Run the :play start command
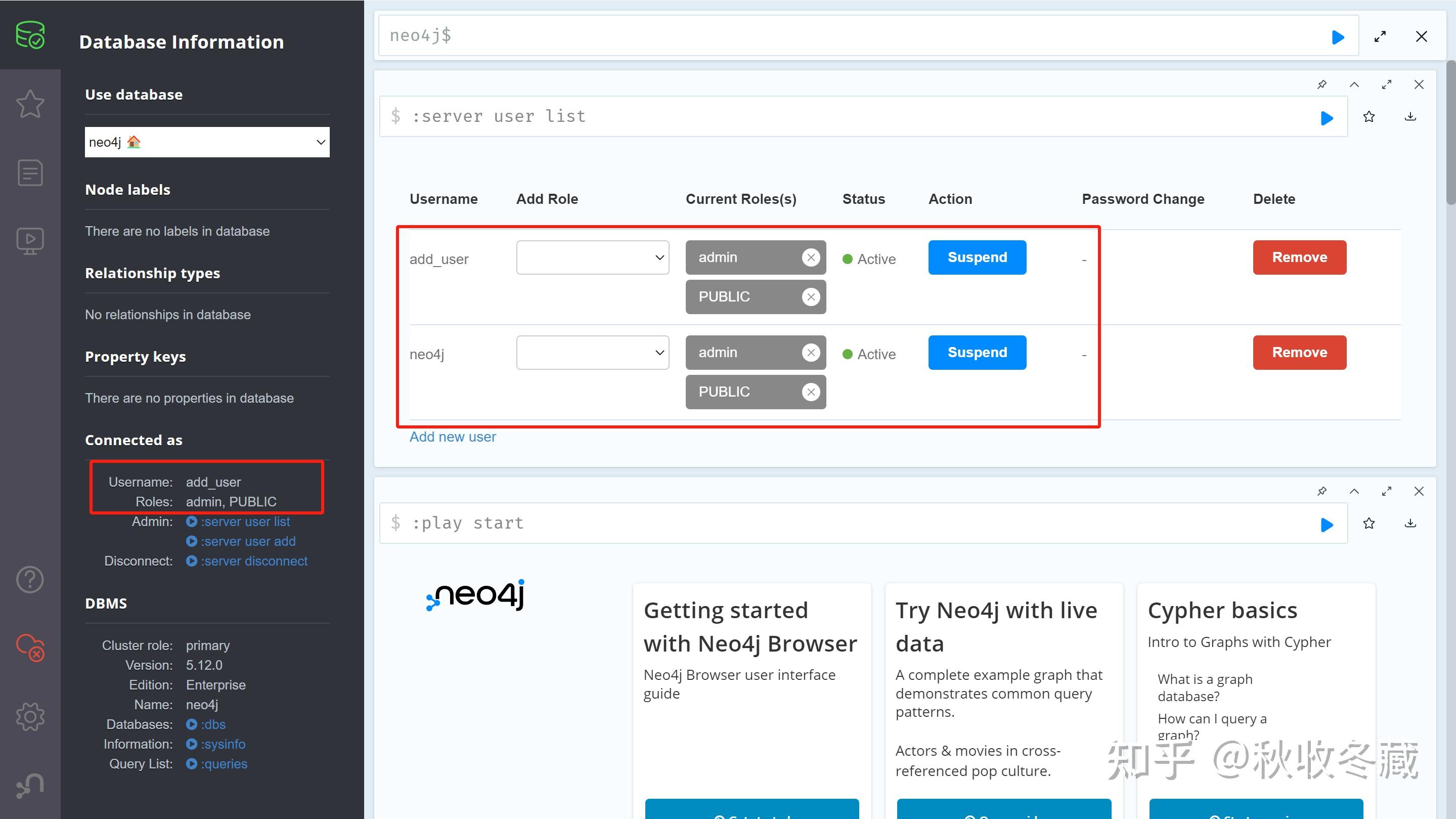This screenshot has height=819, width=1456. click(x=1327, y=525)
